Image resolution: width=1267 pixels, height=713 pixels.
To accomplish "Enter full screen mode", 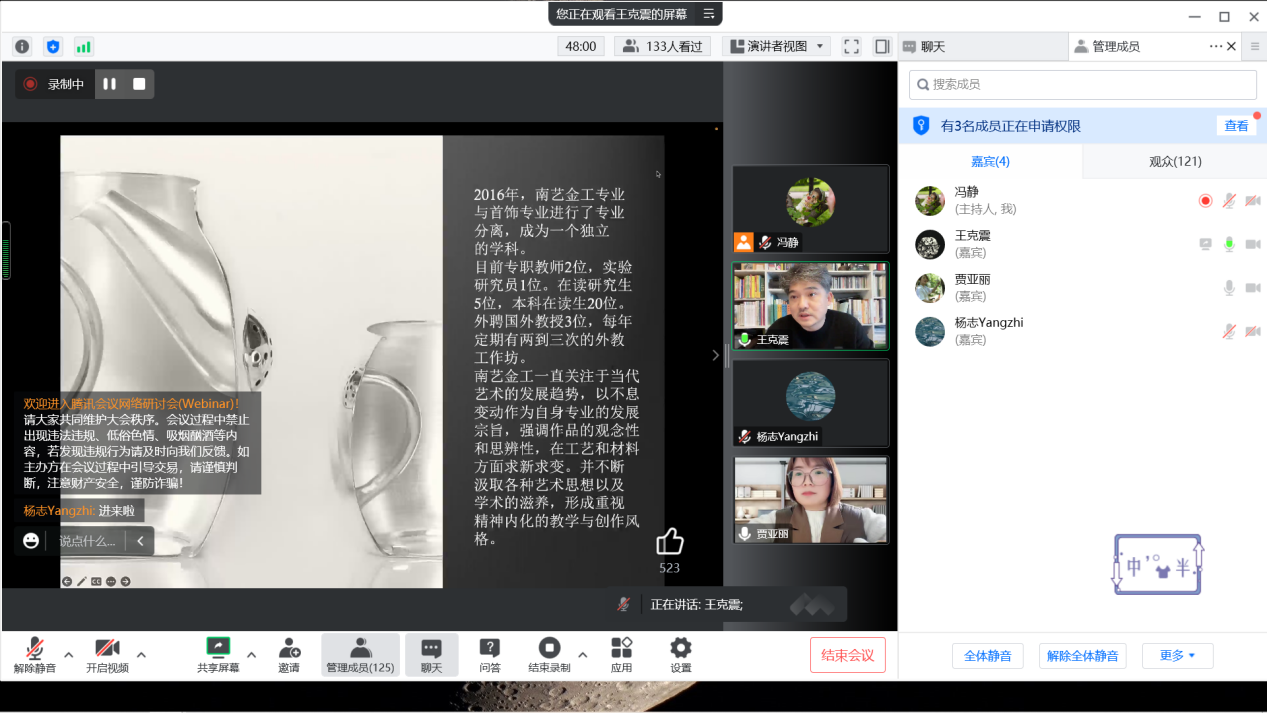I will [x=851, y=46].
